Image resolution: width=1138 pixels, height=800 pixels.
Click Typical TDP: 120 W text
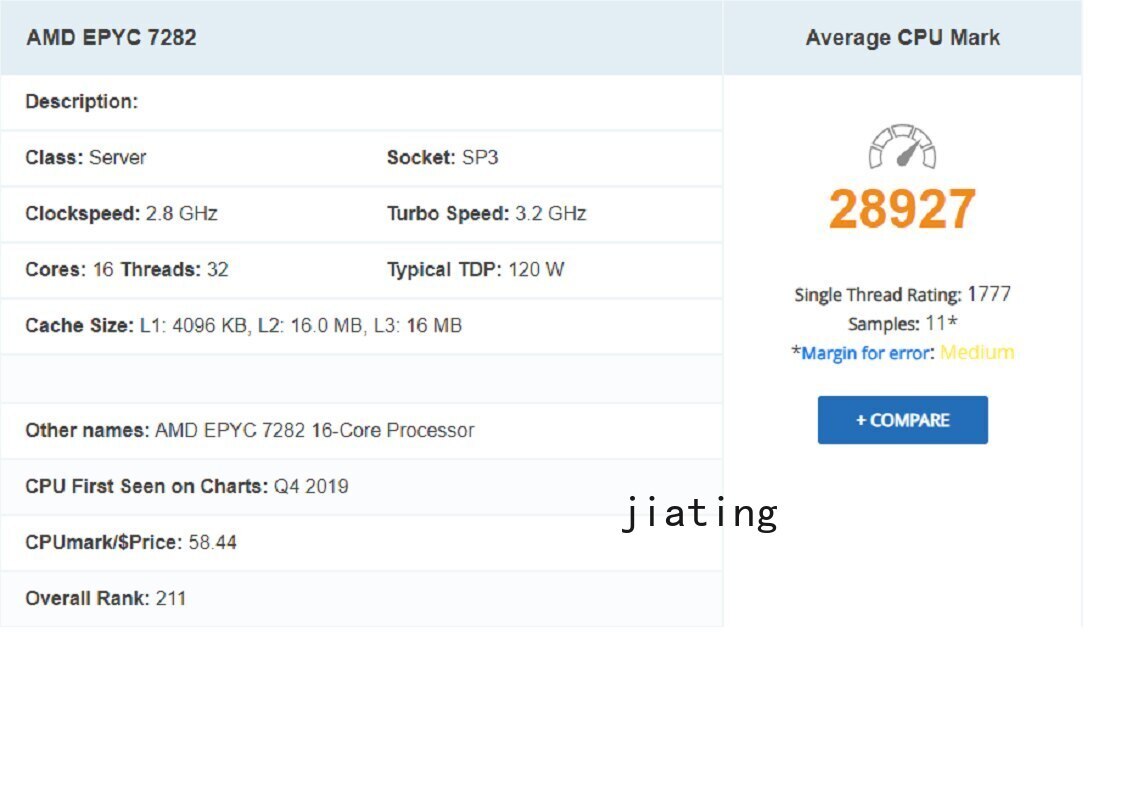pyautogui.click(x=475, y=269)
